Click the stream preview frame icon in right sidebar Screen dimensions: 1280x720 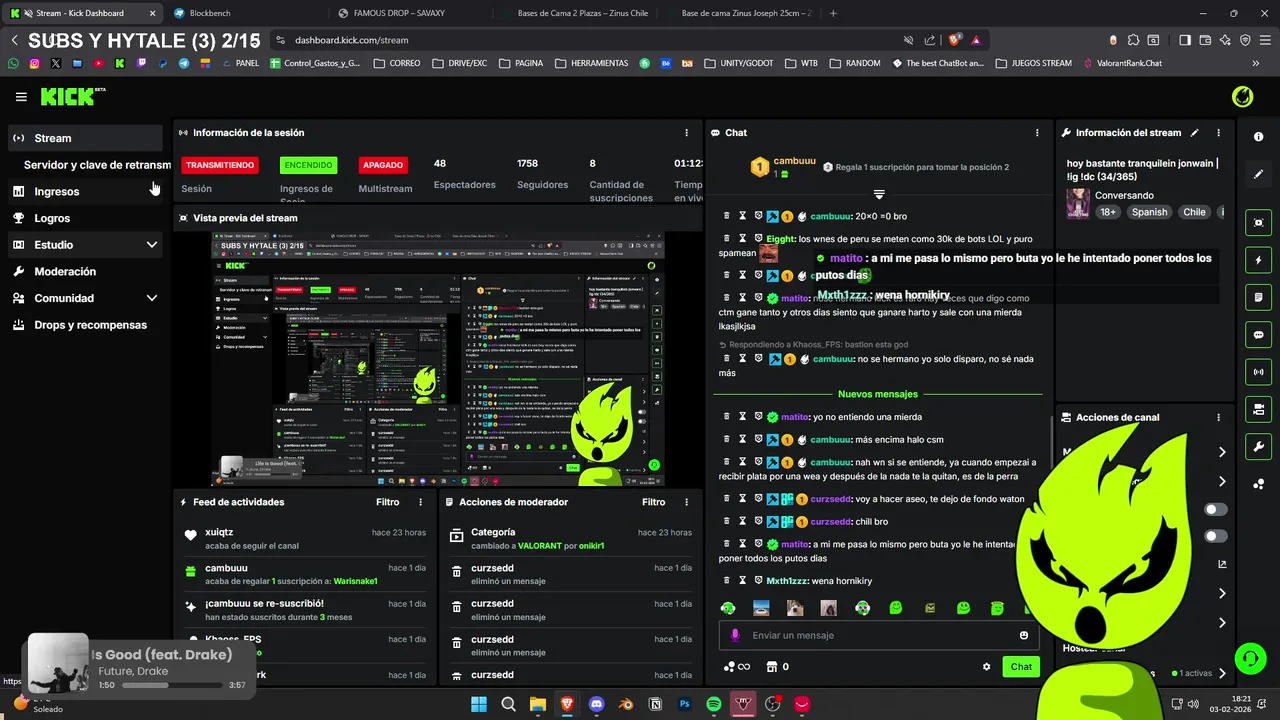pyautogui.click(x=1258, y=222)
